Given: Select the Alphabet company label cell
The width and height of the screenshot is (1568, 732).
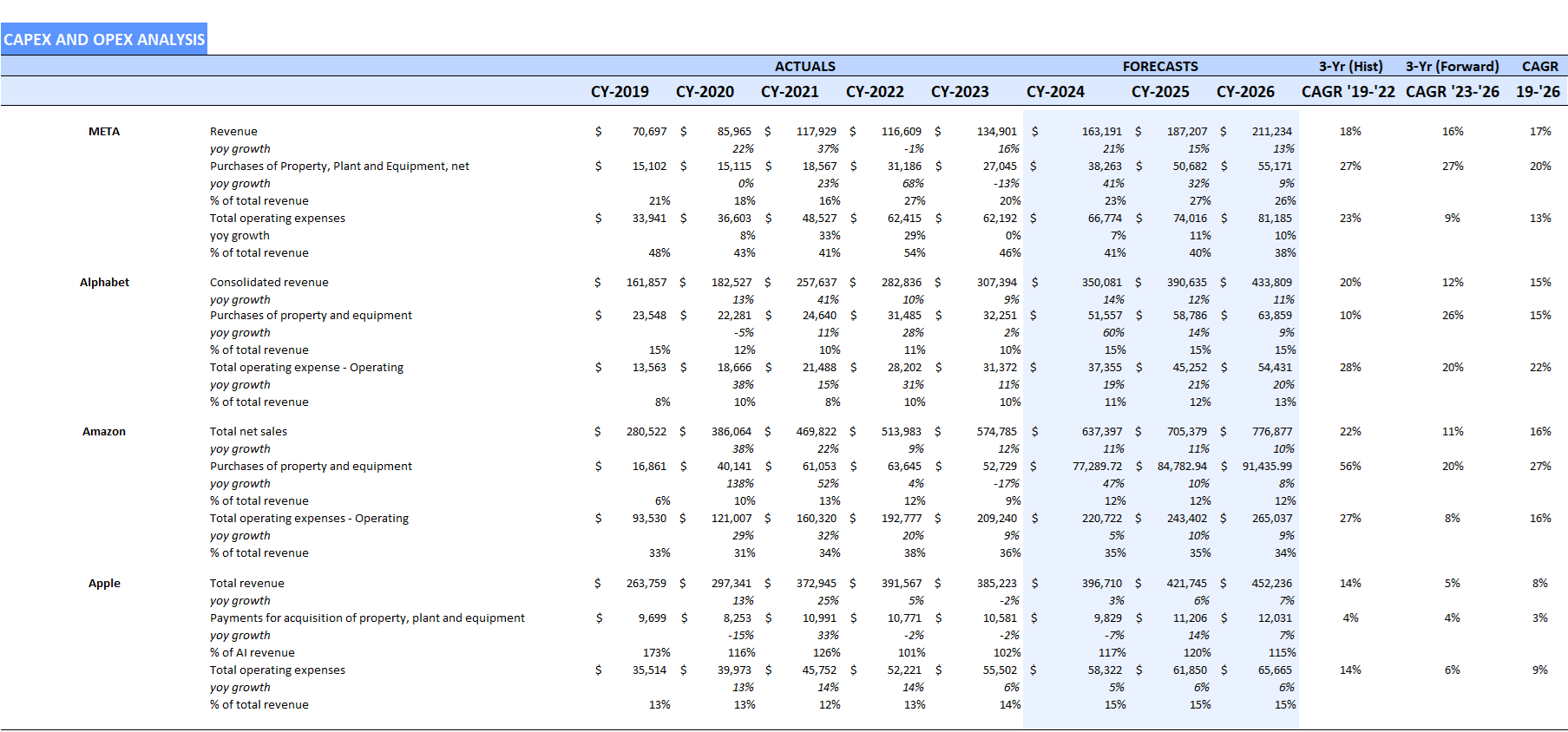Looking at the screenshot, I should 104,283.
